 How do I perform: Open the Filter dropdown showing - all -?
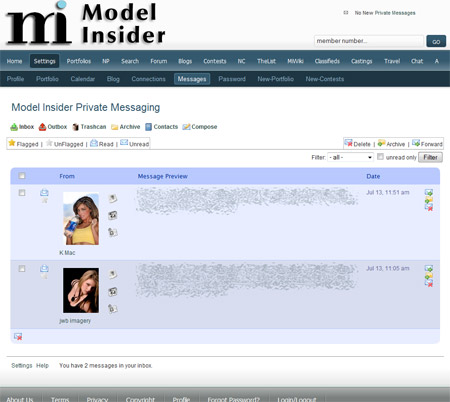click(x=350, y=157)
